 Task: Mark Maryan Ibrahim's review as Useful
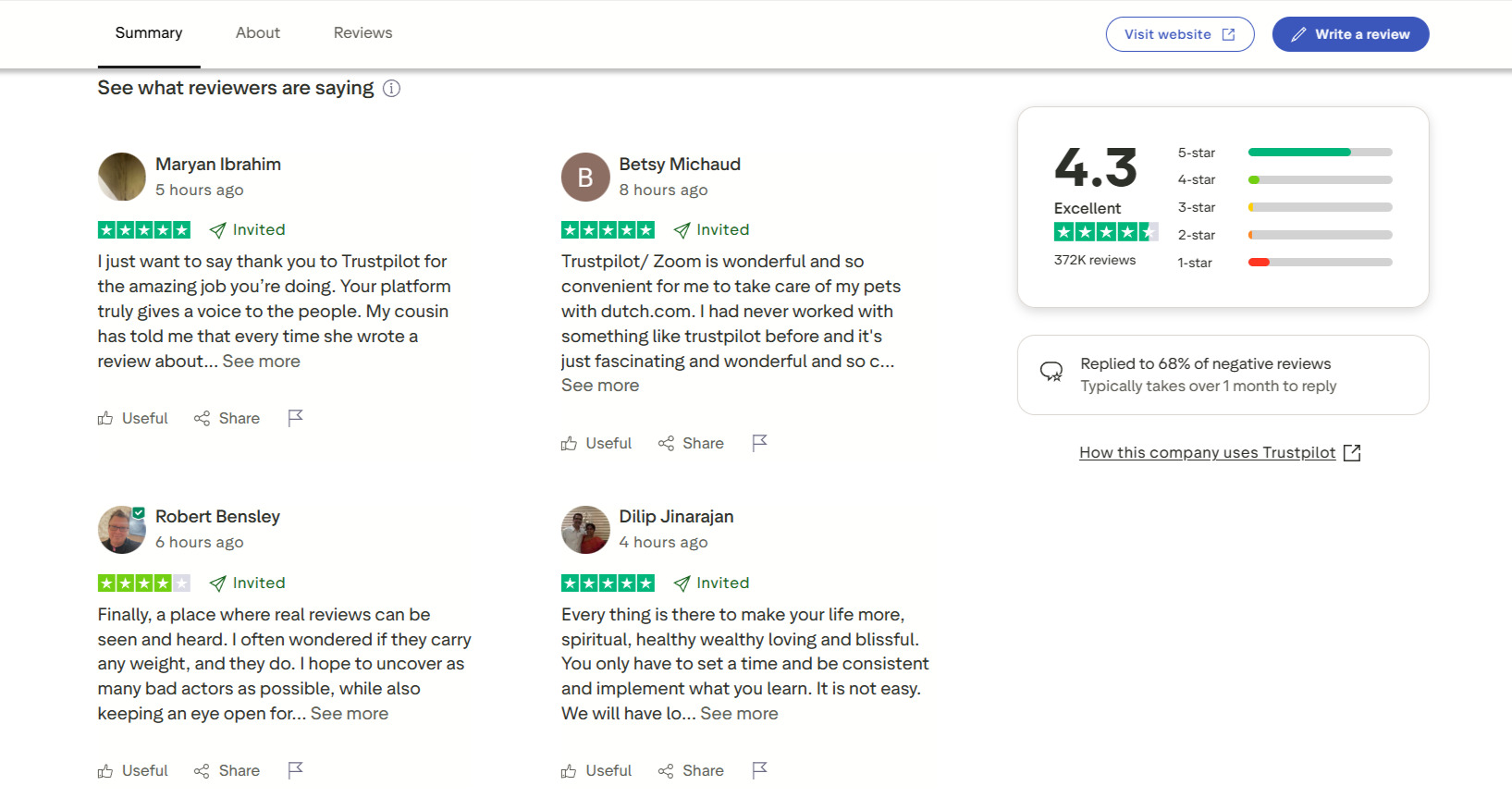(x=133, y=419)
